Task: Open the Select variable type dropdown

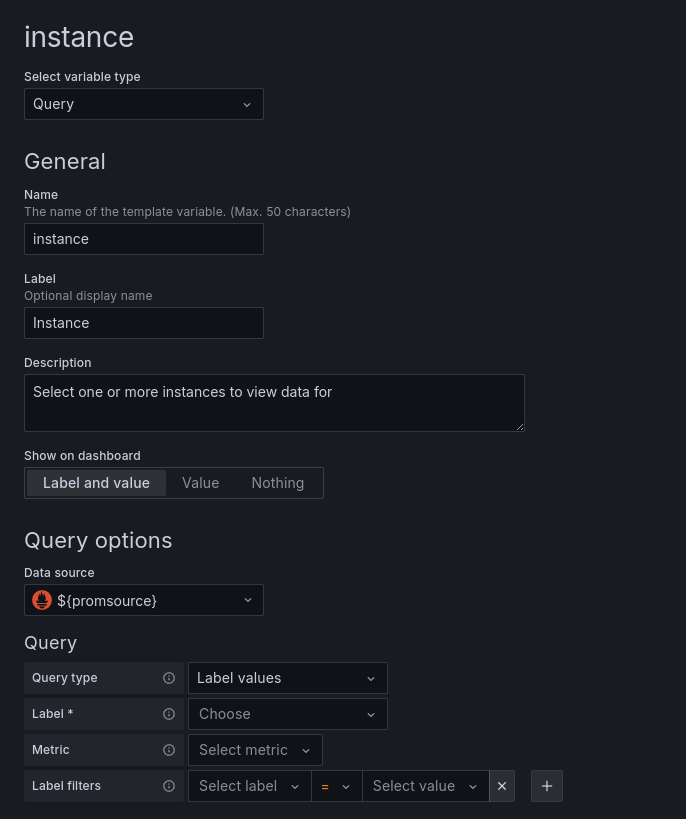Action: [143, 104]
